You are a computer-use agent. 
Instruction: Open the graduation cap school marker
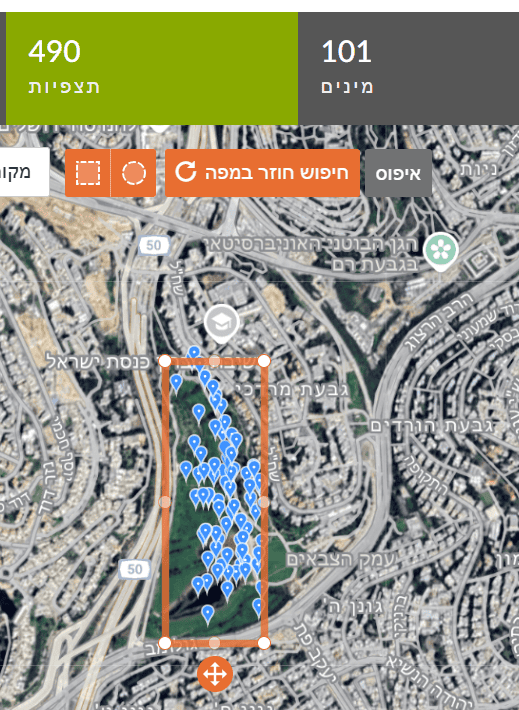[x=221, y=323]
